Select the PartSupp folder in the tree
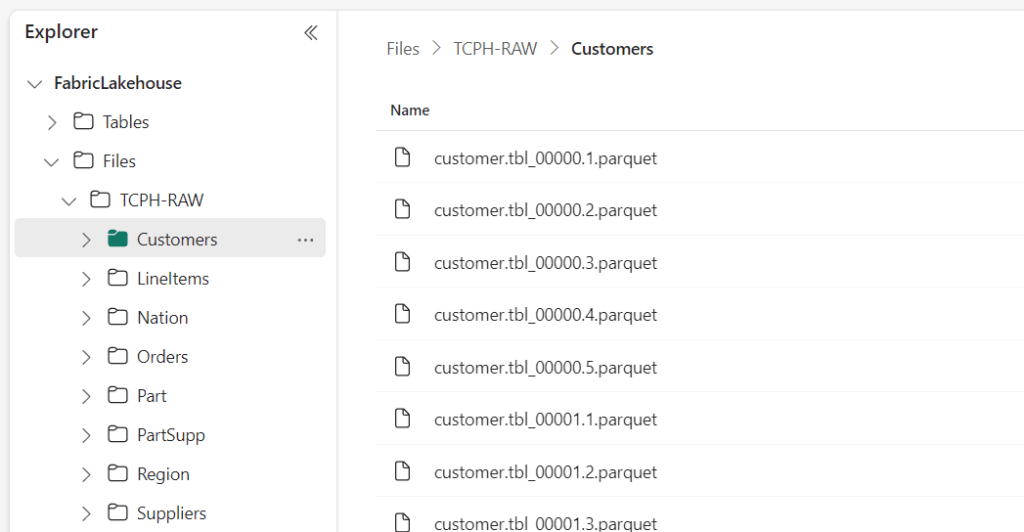The height and width of the screenshot is (532, 1024). 170,435
